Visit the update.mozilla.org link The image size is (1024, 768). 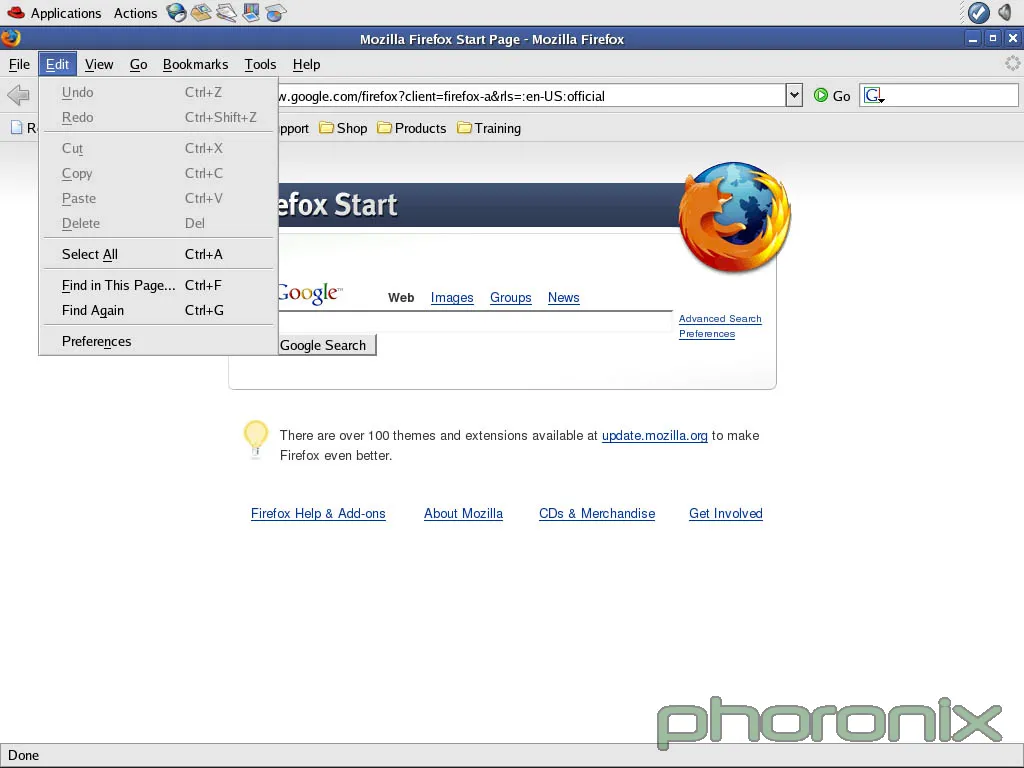point(654,436)
